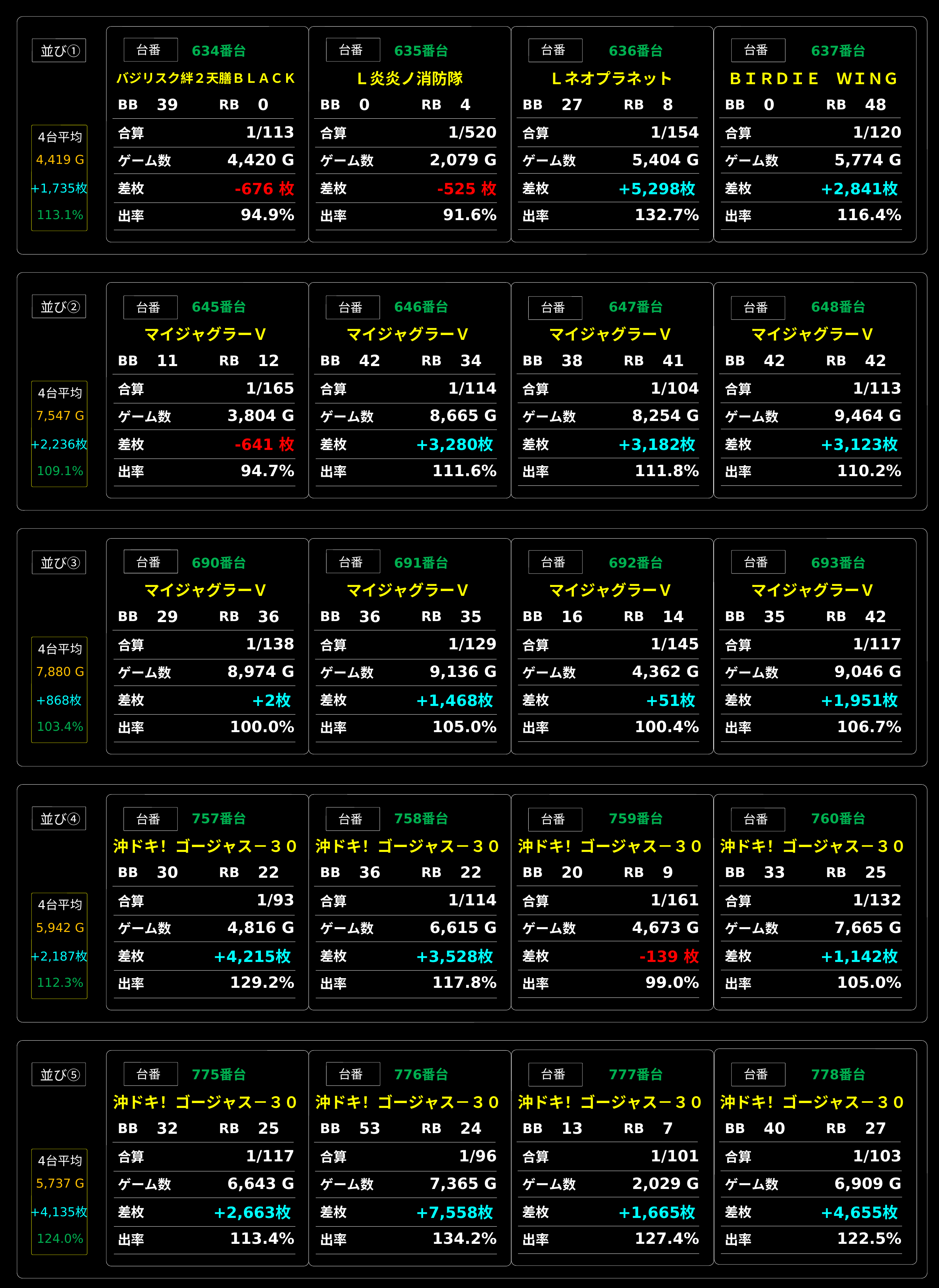Click the +7,558枚 difference value
This screenshot has width=939, height=1288.
pyautogui.click(x=455, y=1212)
